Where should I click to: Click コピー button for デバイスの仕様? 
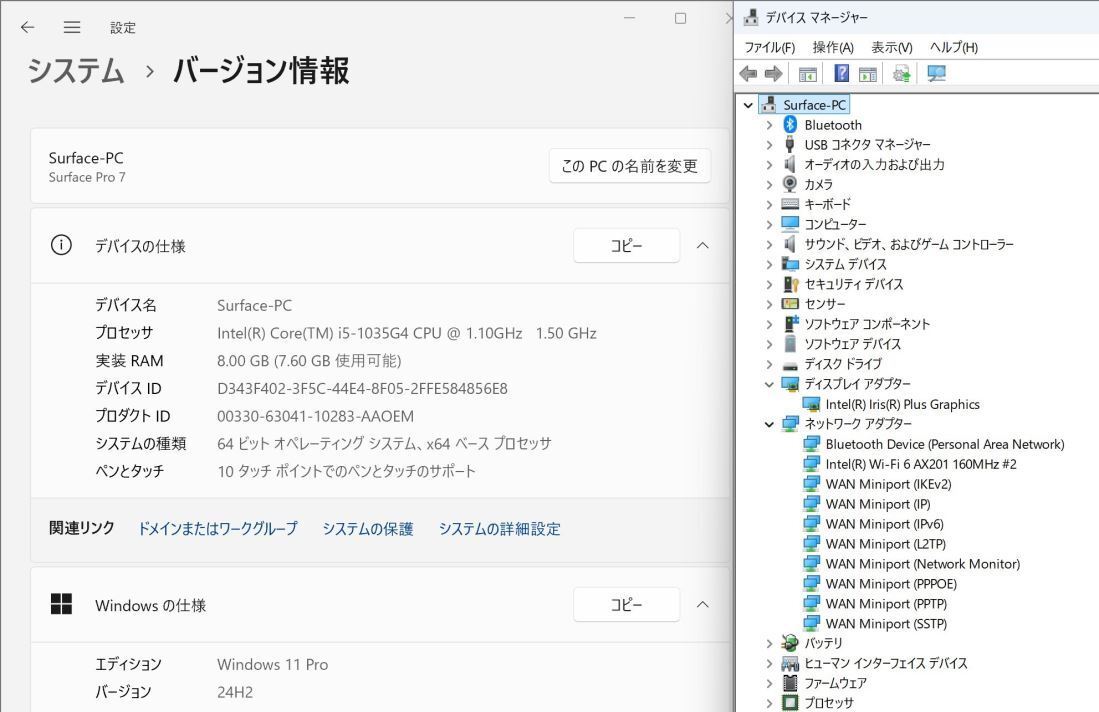627,245
